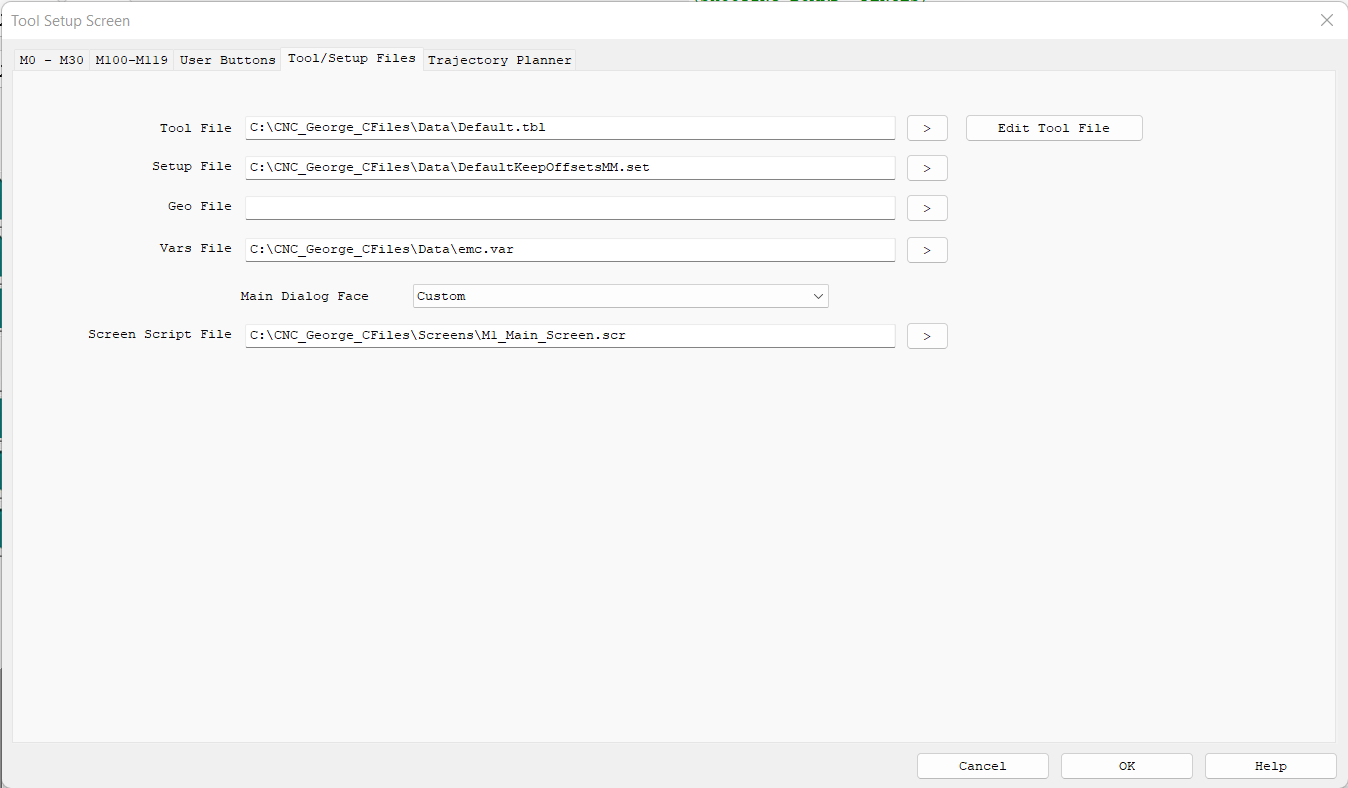
Task: Click browse button next to Geo File
Action: (x=927, y=208)
